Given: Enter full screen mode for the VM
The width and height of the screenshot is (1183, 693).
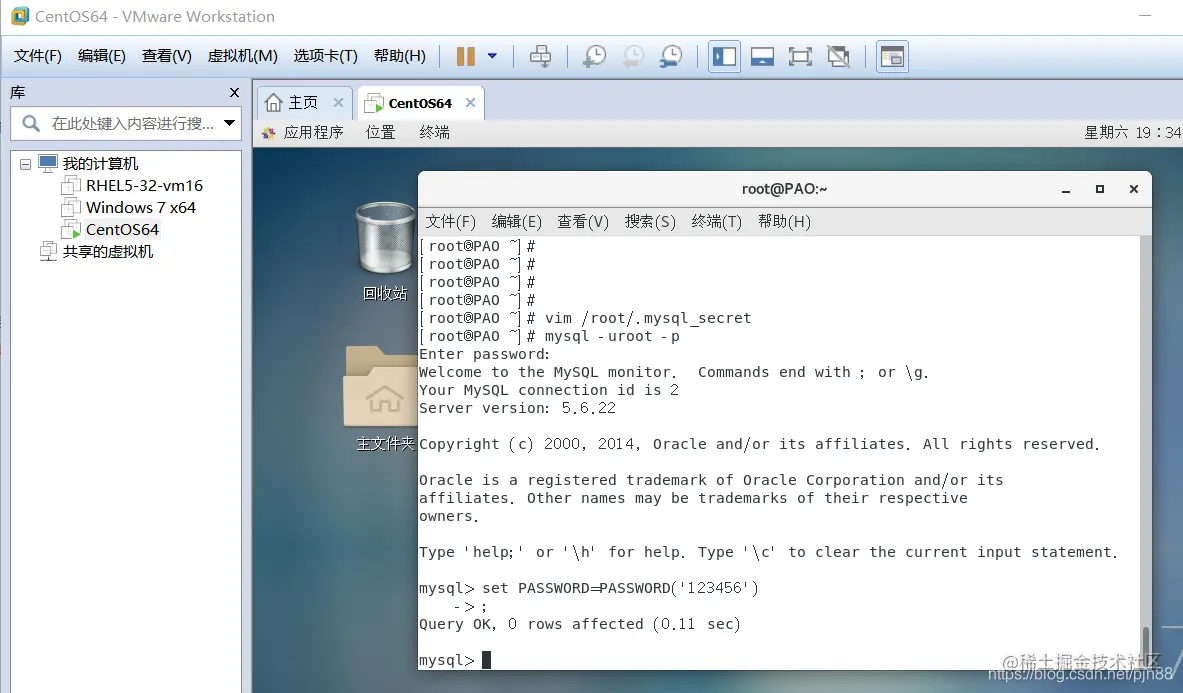Looking at the screenshot, I should coord(800,56).
